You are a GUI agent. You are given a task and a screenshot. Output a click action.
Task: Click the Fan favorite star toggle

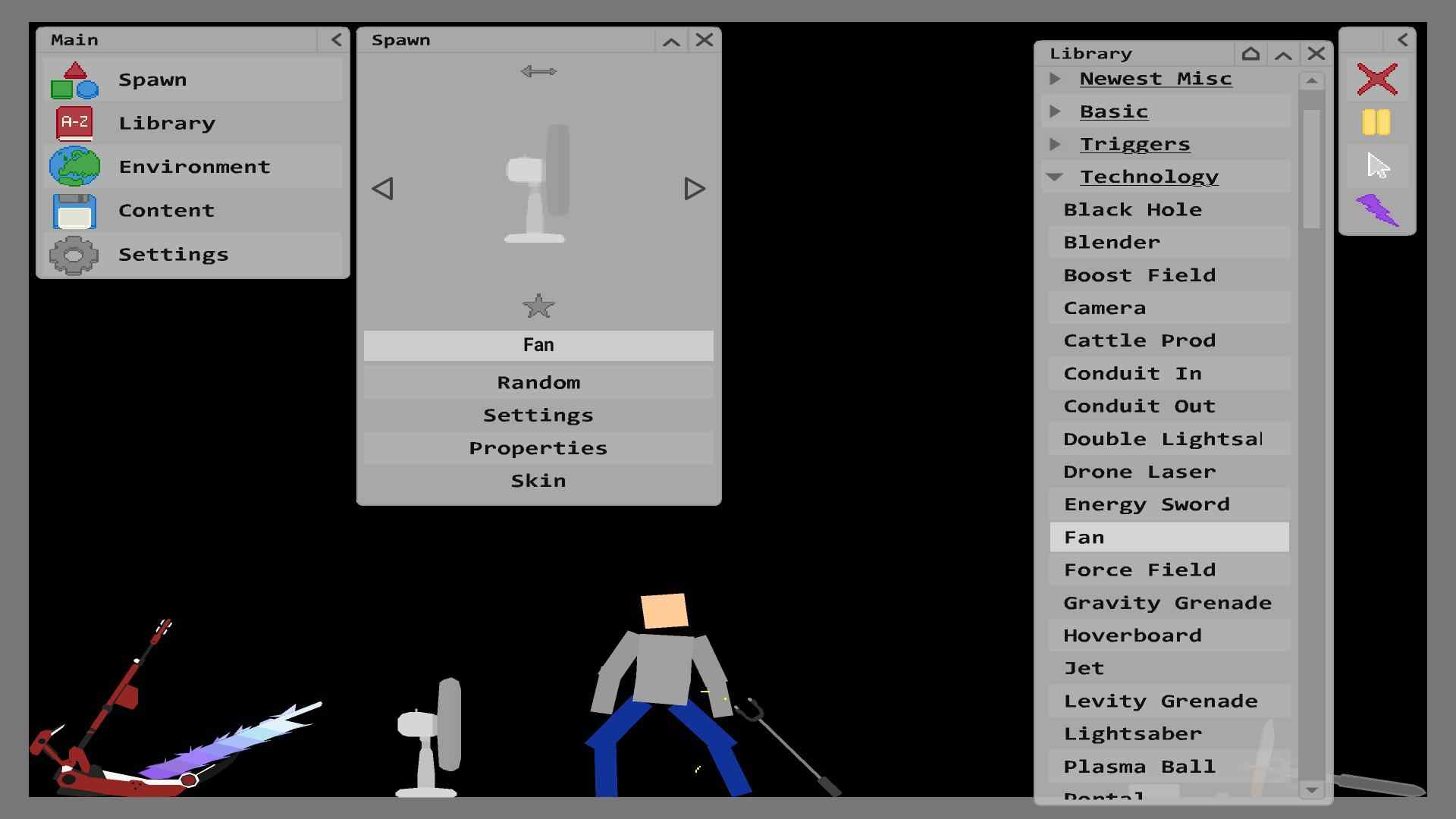[539, 306]
